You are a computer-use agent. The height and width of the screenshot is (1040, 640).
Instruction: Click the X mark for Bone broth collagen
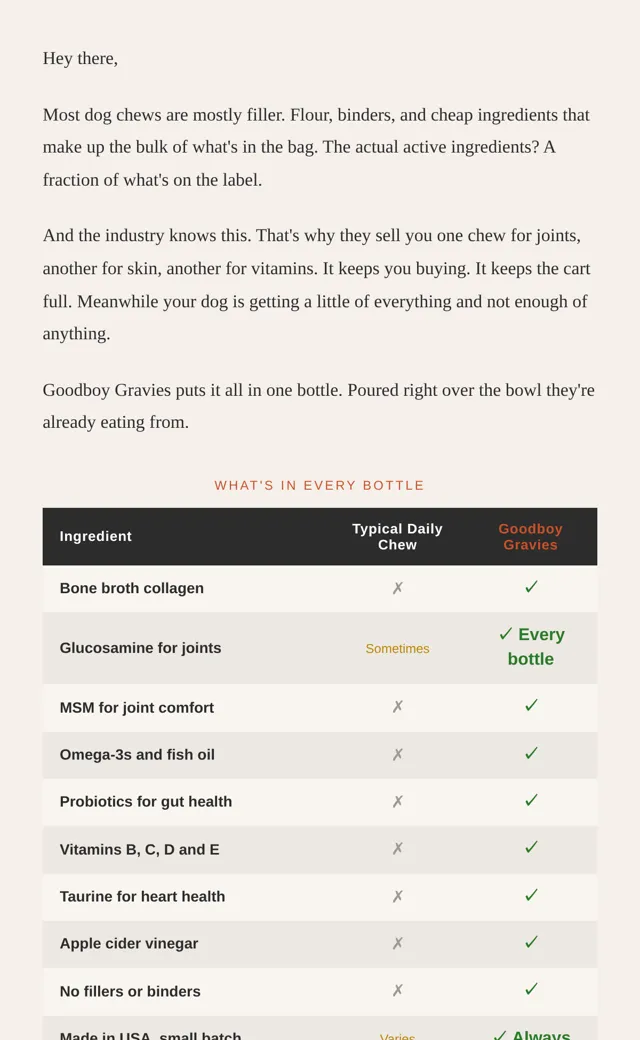397,588
